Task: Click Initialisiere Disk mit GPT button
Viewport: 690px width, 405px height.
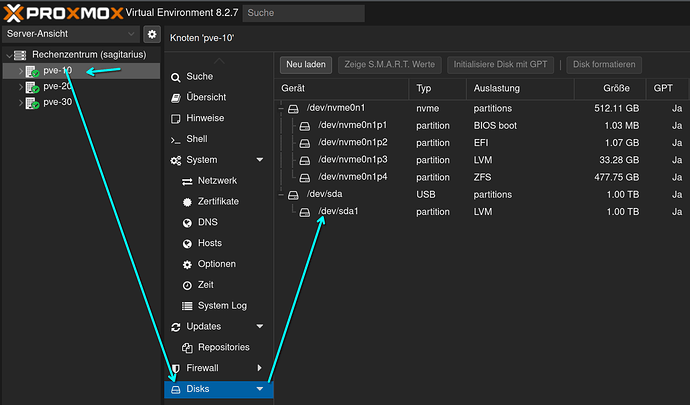Action: pos(500,65)
